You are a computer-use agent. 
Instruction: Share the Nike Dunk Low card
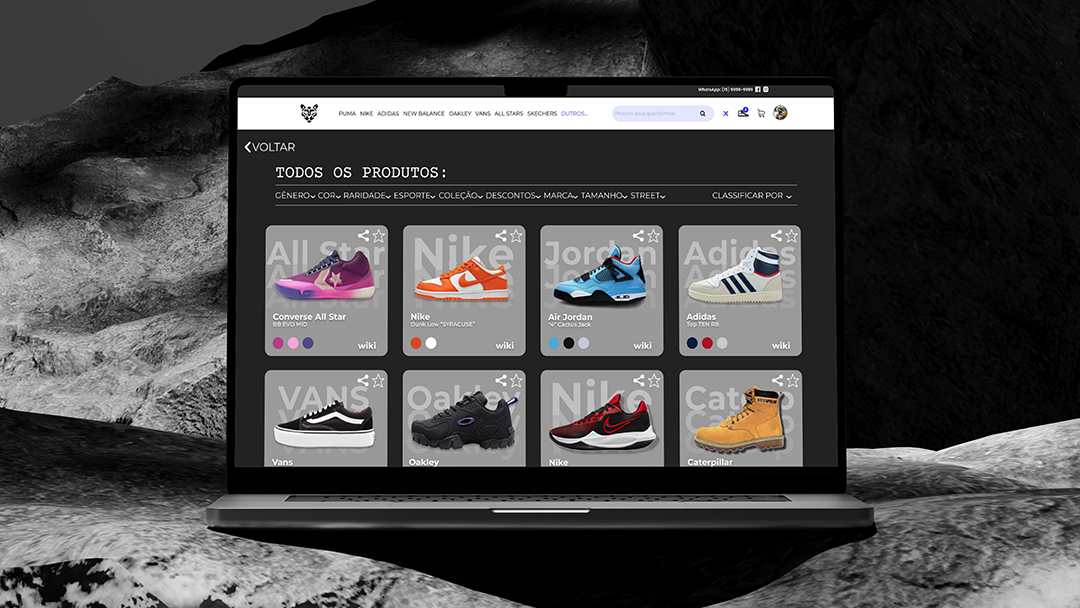501,235
